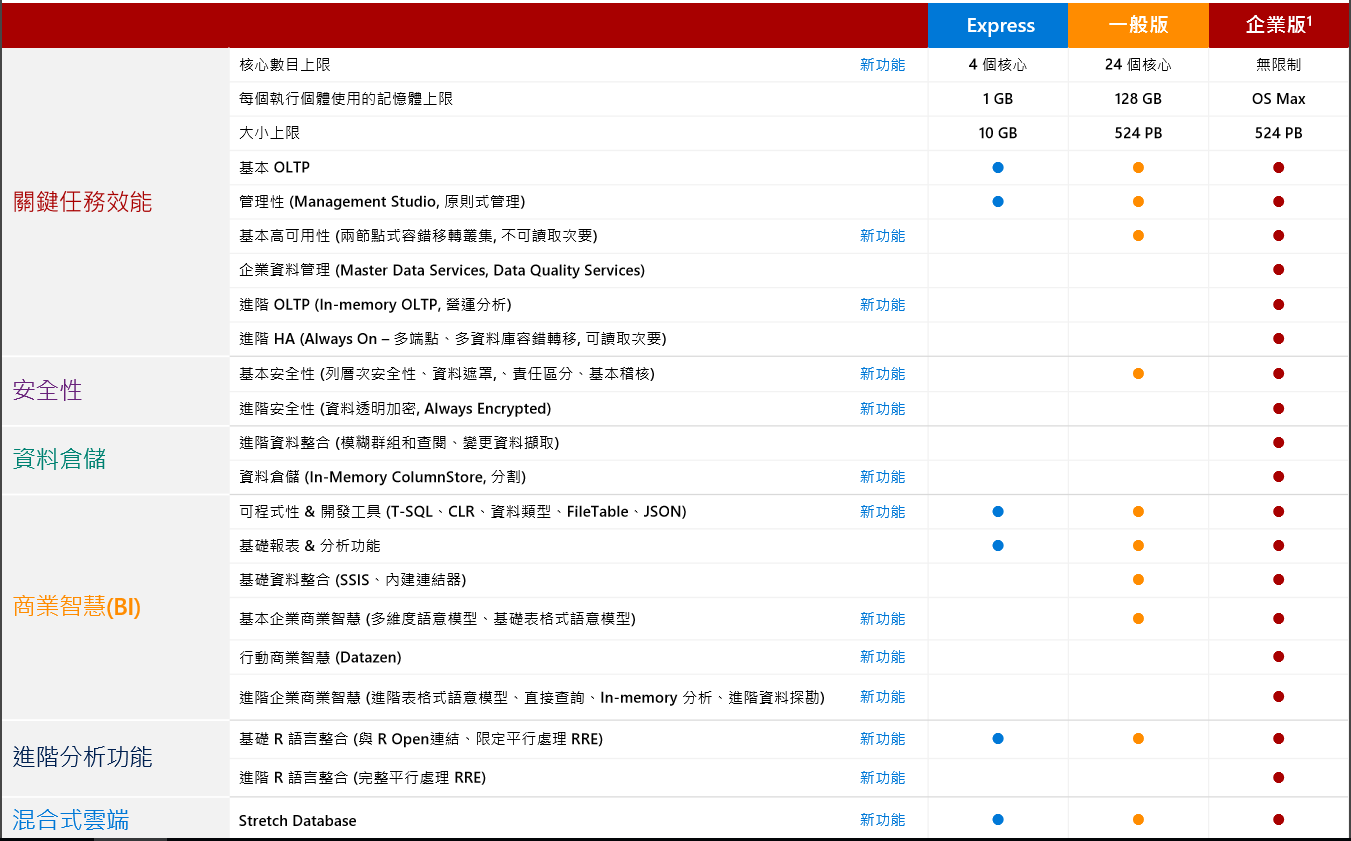Toggle the Express dot for 基礎 R 語言整合

tap(997, 738)
